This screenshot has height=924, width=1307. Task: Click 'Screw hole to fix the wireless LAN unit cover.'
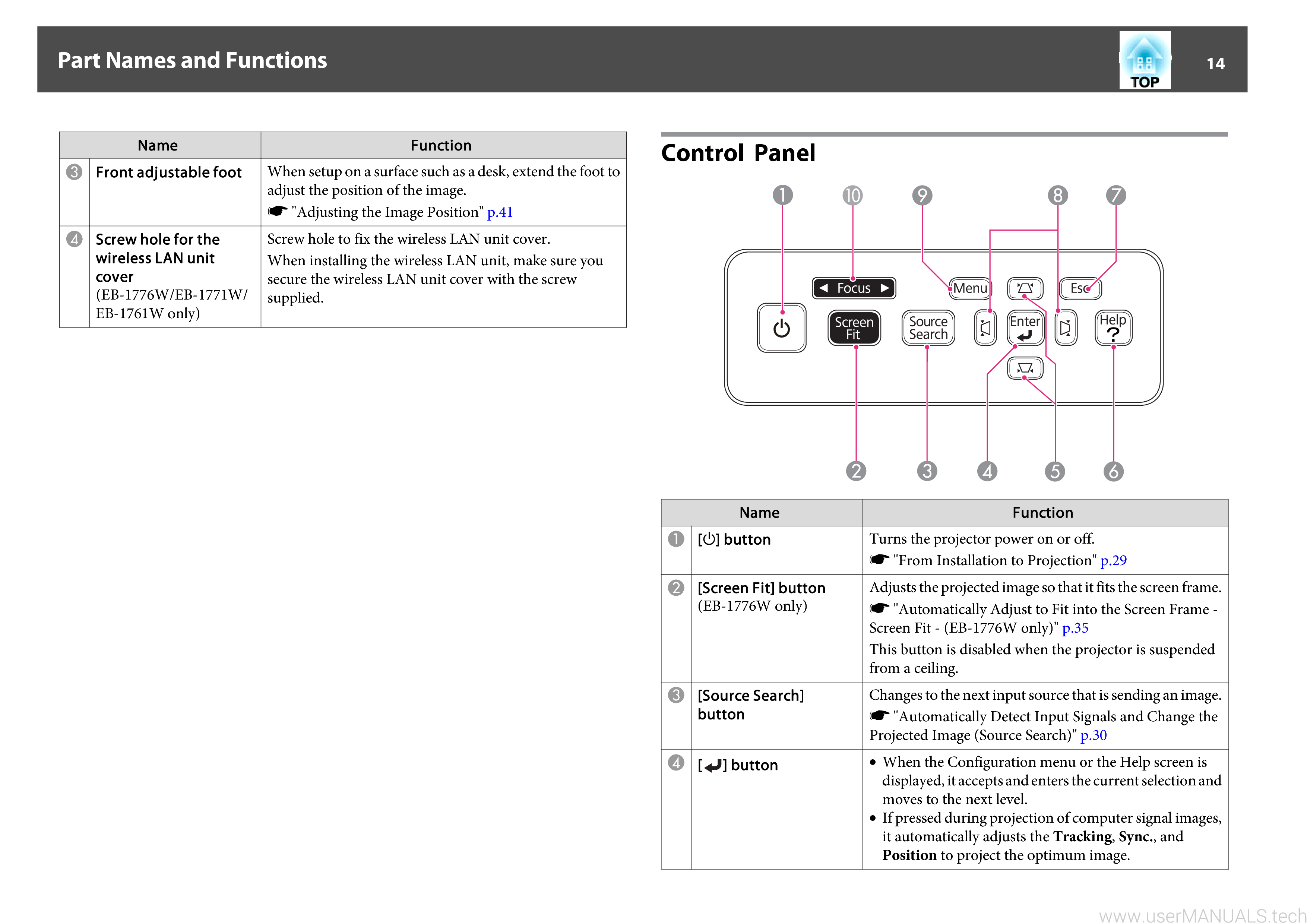(x=409, y=238)
